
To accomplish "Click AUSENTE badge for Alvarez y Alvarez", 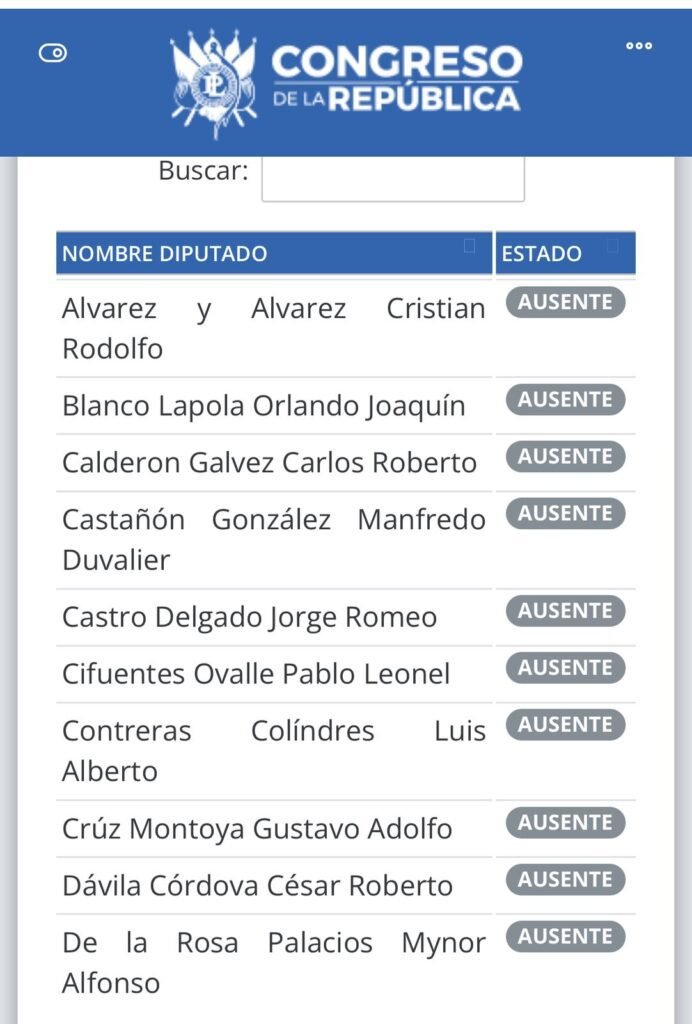I will (x=565, y=302).
